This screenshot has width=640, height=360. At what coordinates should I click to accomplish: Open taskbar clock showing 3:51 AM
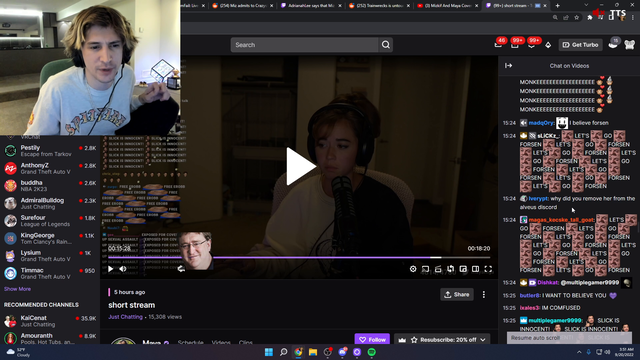(624, 352)
